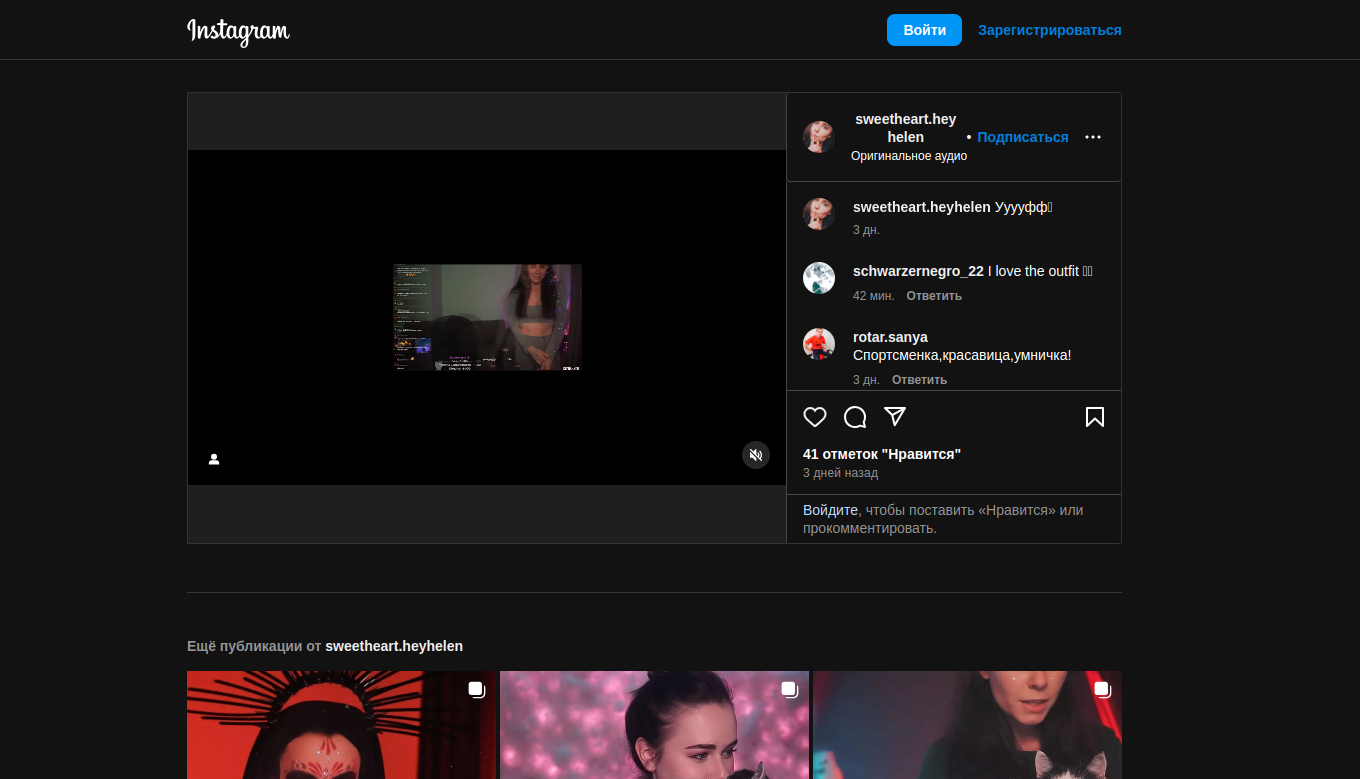Screen dimensions: 1360x779
Task: Open the three-dot more options menu
Action: [1093, 137]
